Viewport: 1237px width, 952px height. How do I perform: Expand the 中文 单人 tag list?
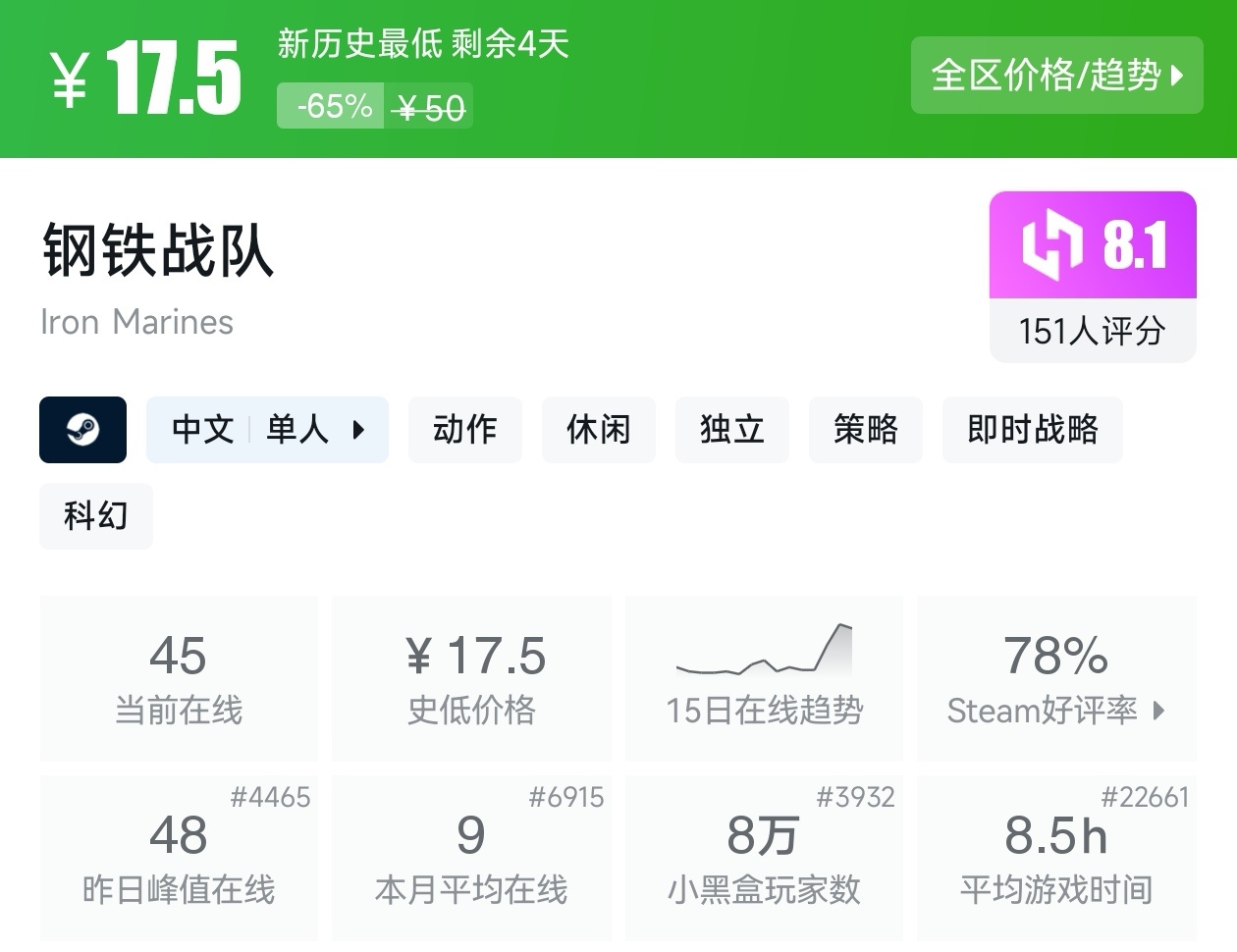tap(359, 429)
